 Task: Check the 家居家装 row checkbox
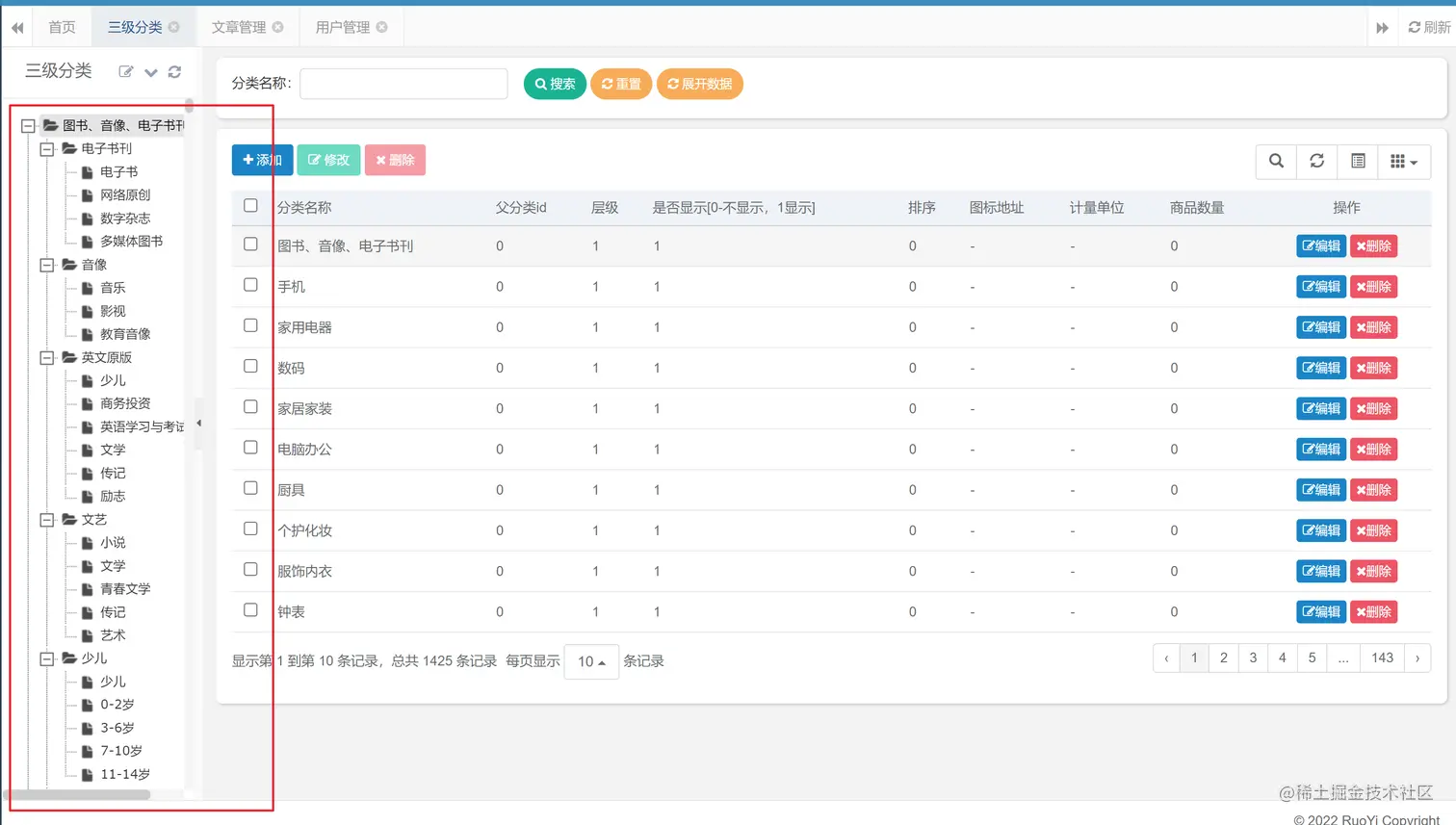point(250,406)
